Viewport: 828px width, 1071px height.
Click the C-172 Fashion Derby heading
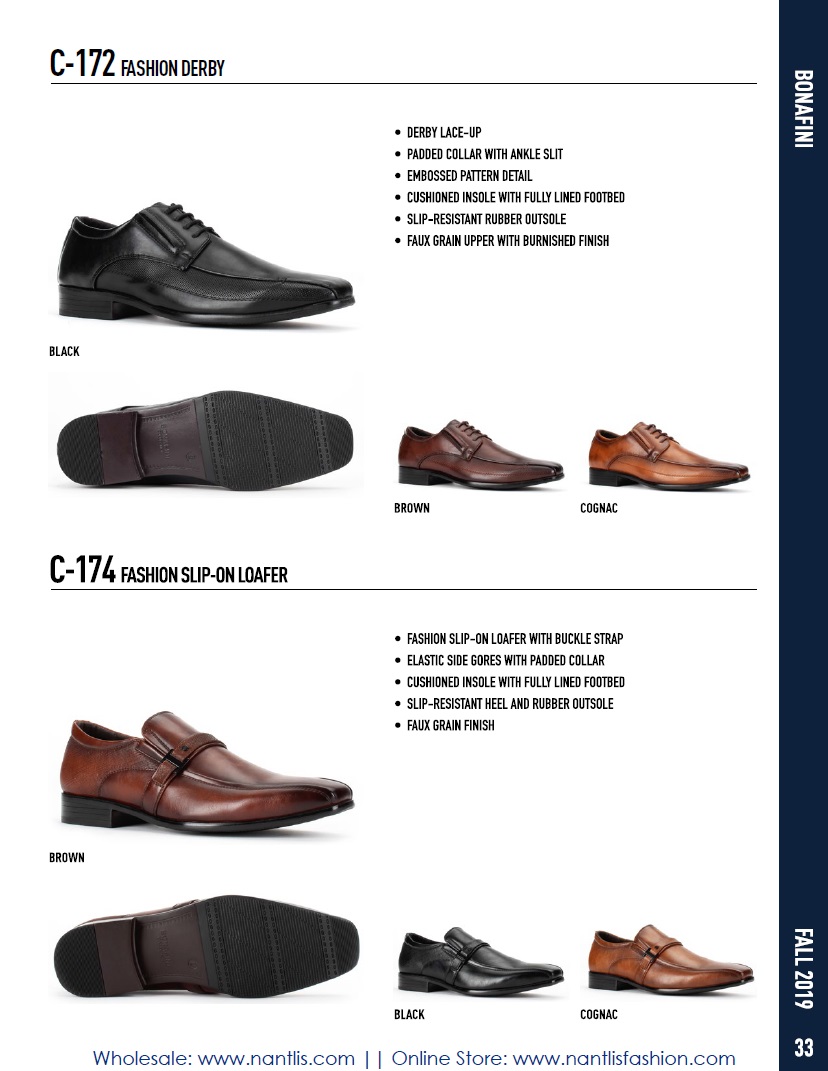click(x=137, y=64)
